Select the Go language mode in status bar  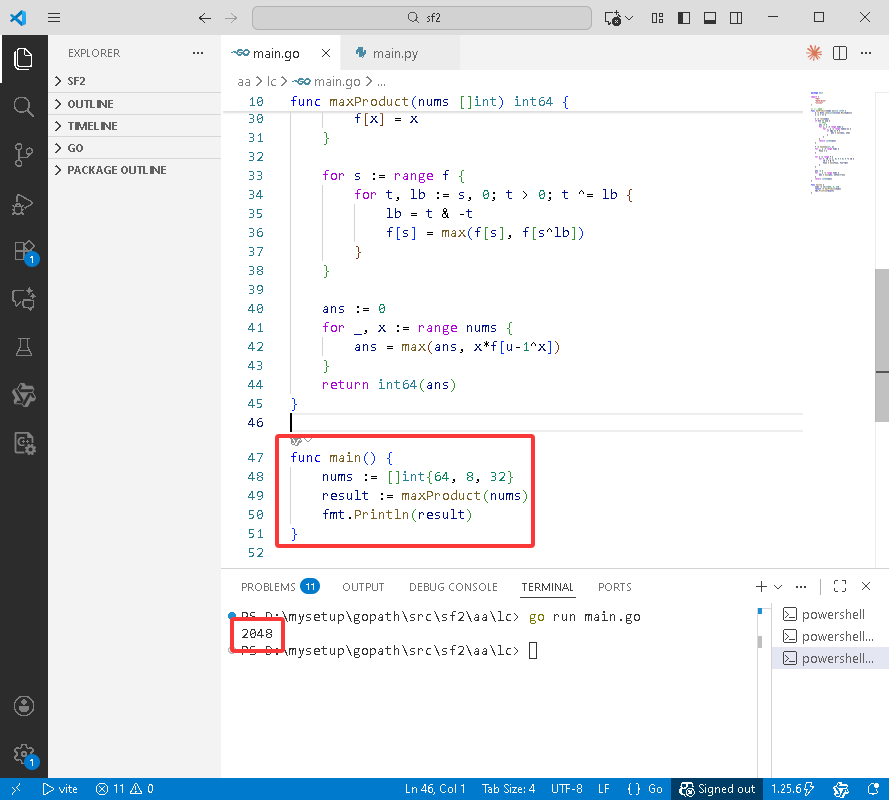tap(655, 789)
